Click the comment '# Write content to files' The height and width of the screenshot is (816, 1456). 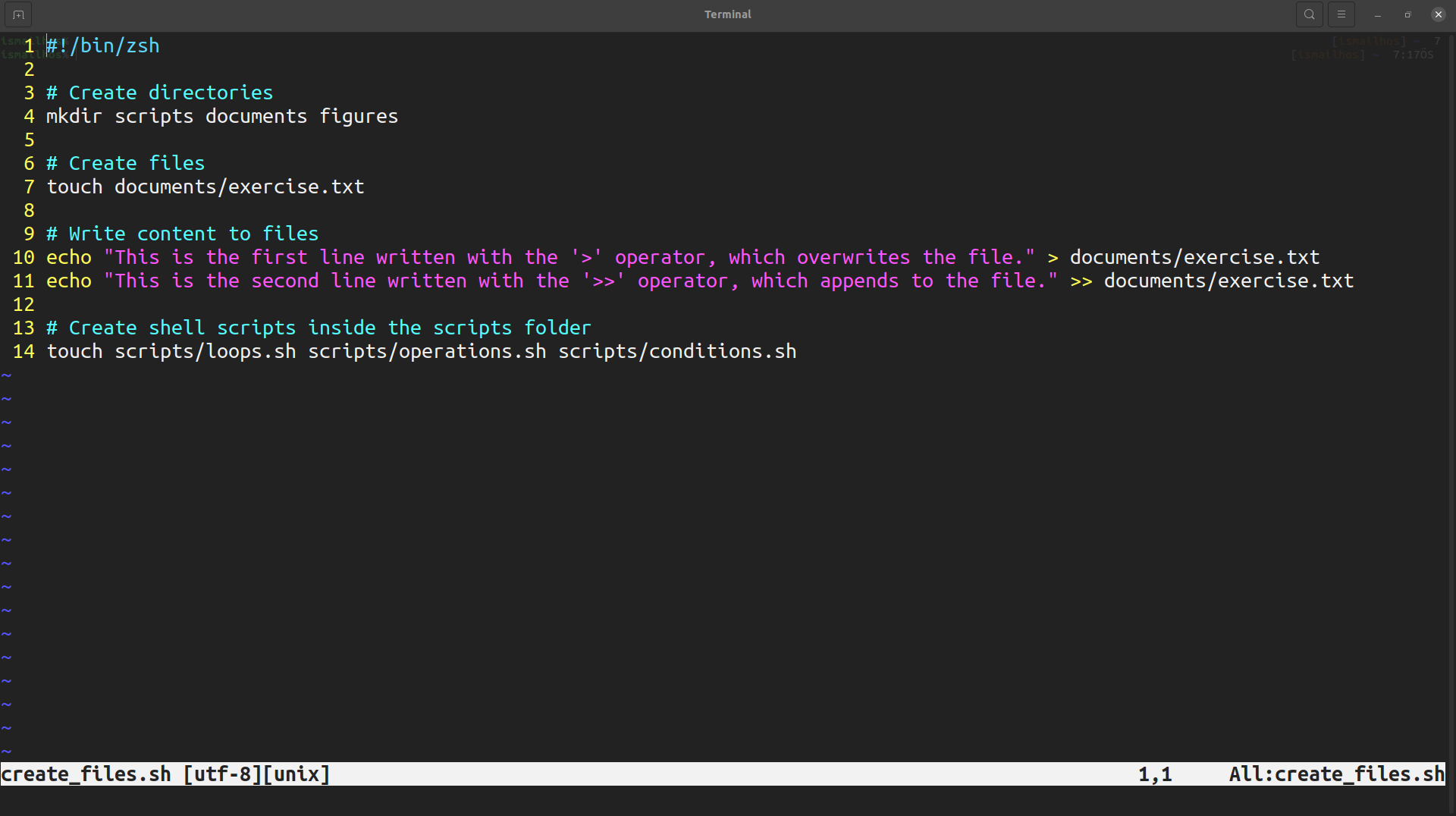point(183,234)
